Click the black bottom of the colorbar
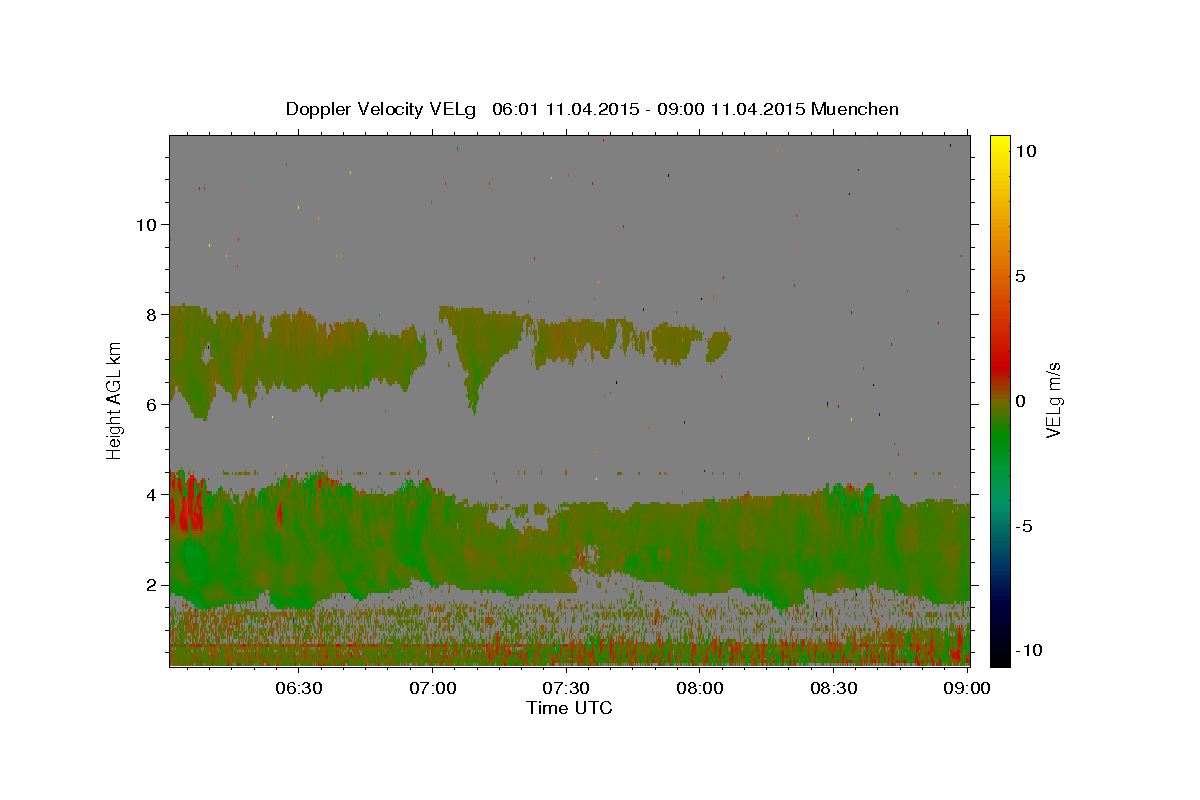1200x800 pixels. 999,655
